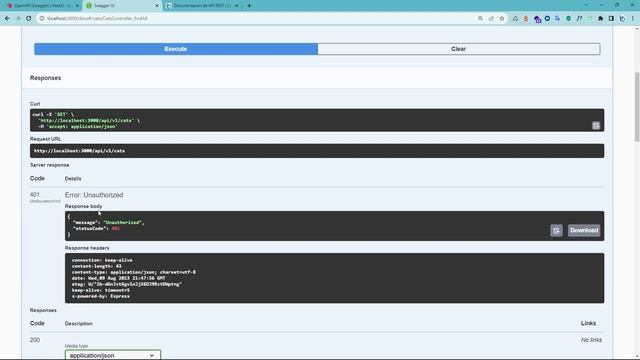The image size is (640, 360).
Task: Click the 'No links' text
Action: pos(591,340)
